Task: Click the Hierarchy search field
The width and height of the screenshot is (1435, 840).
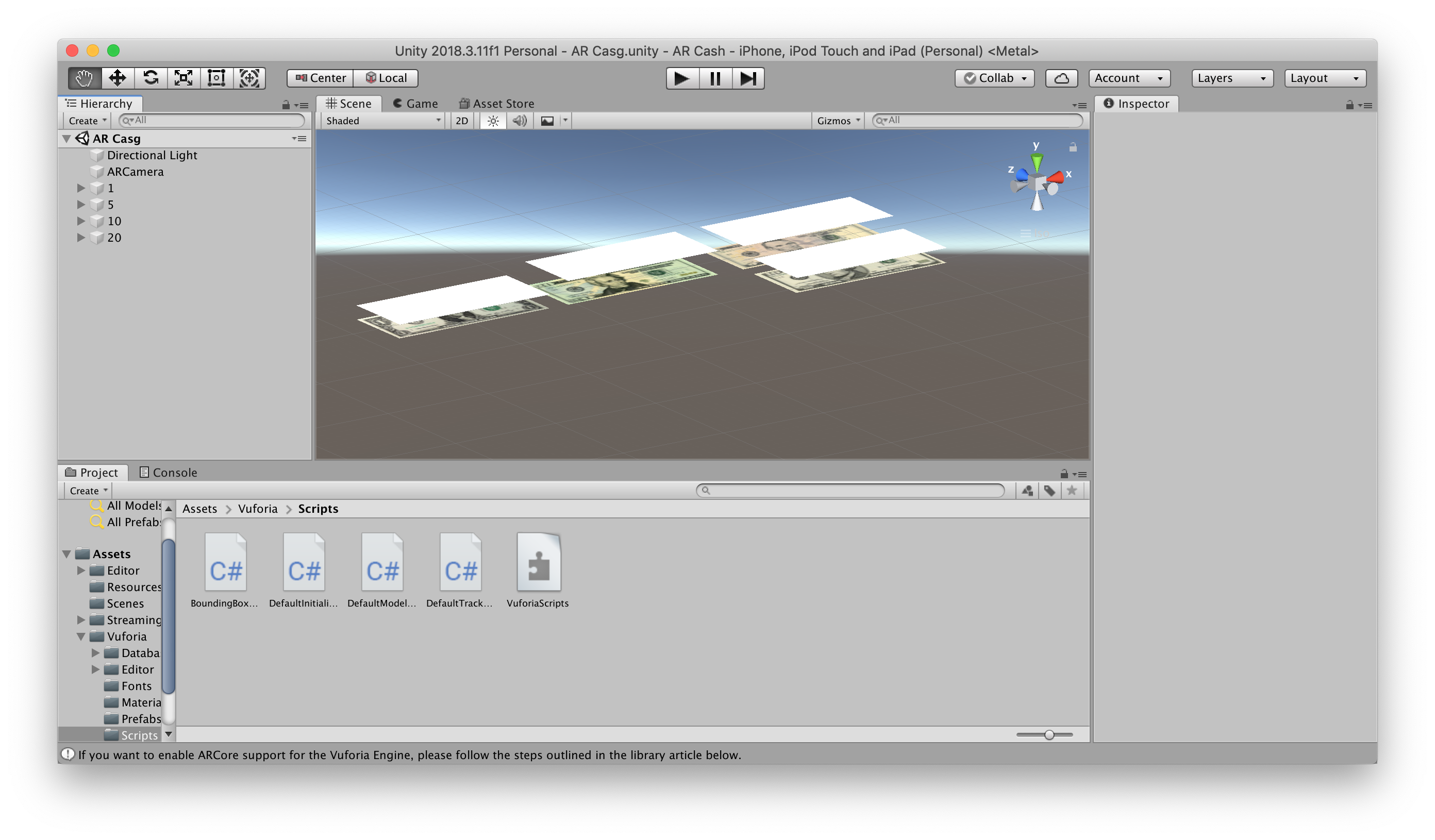Action: point(212,120)
